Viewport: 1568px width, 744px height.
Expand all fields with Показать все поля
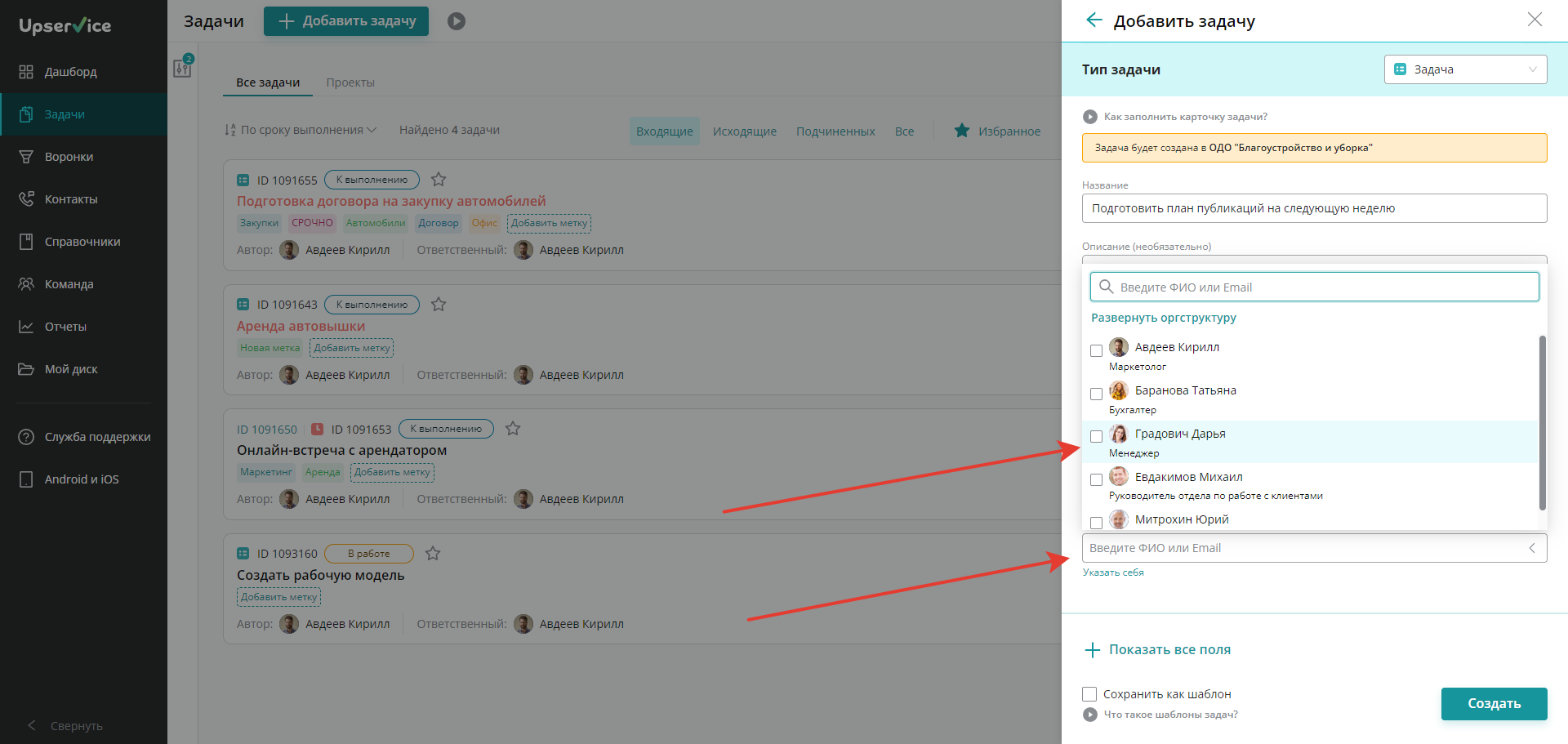click(1157, 650)
